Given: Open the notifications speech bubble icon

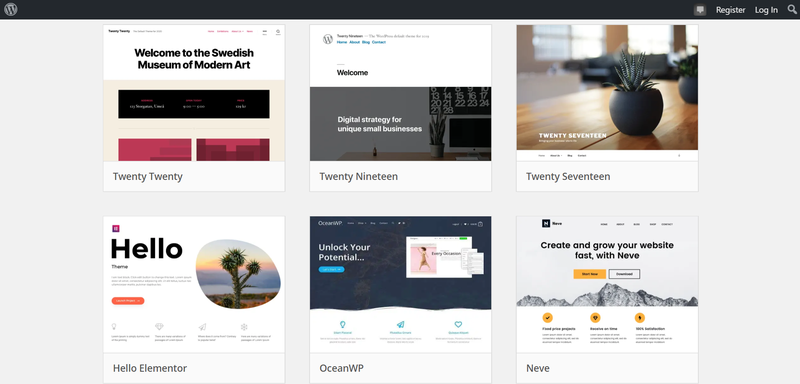Looking at the screenshot, I should tap(700, 10).
